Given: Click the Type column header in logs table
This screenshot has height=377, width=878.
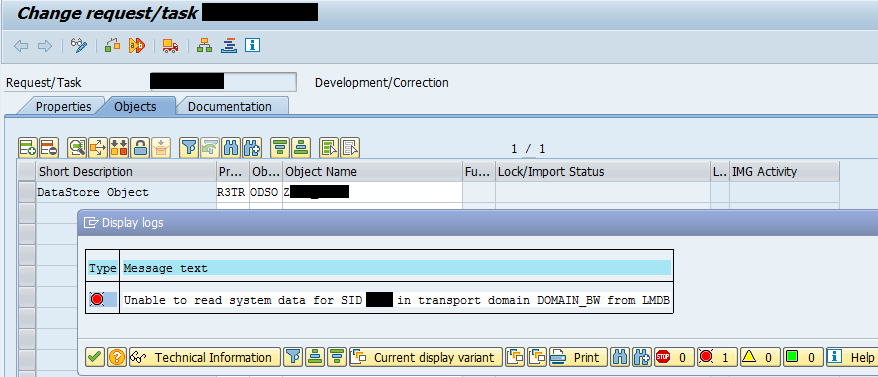Looking at the screenshot, I should [102, 268].
